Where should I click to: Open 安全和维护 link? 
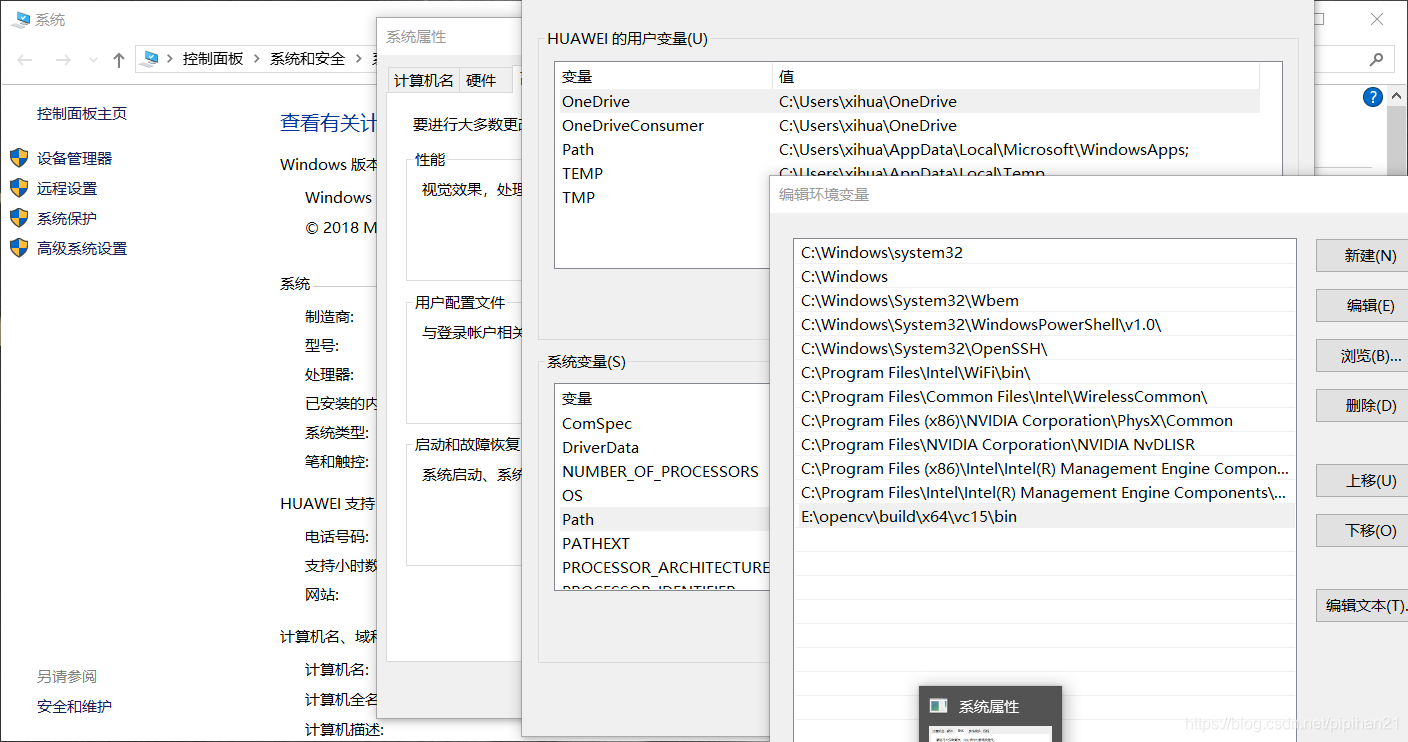tap(74, 706)
